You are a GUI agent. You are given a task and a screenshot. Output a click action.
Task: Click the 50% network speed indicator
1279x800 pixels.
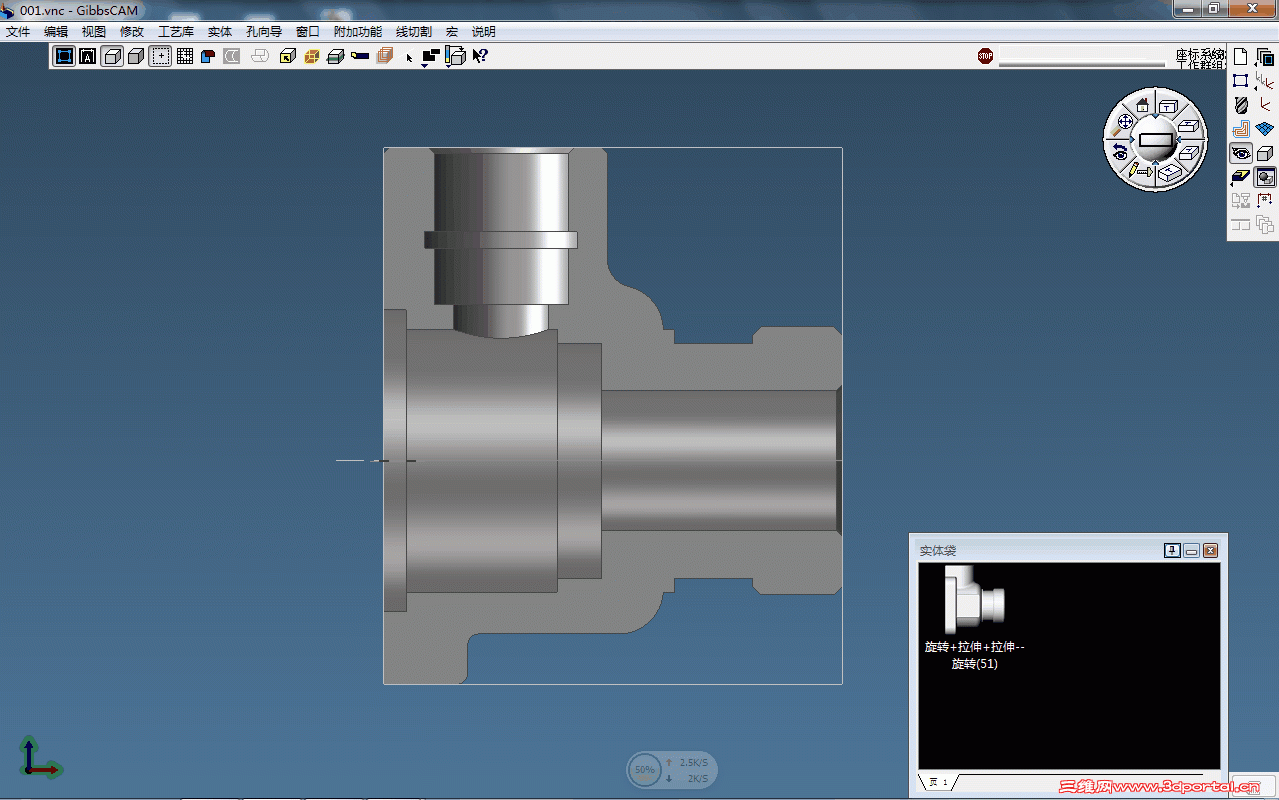pyautogui.click(x=644, y=770)
